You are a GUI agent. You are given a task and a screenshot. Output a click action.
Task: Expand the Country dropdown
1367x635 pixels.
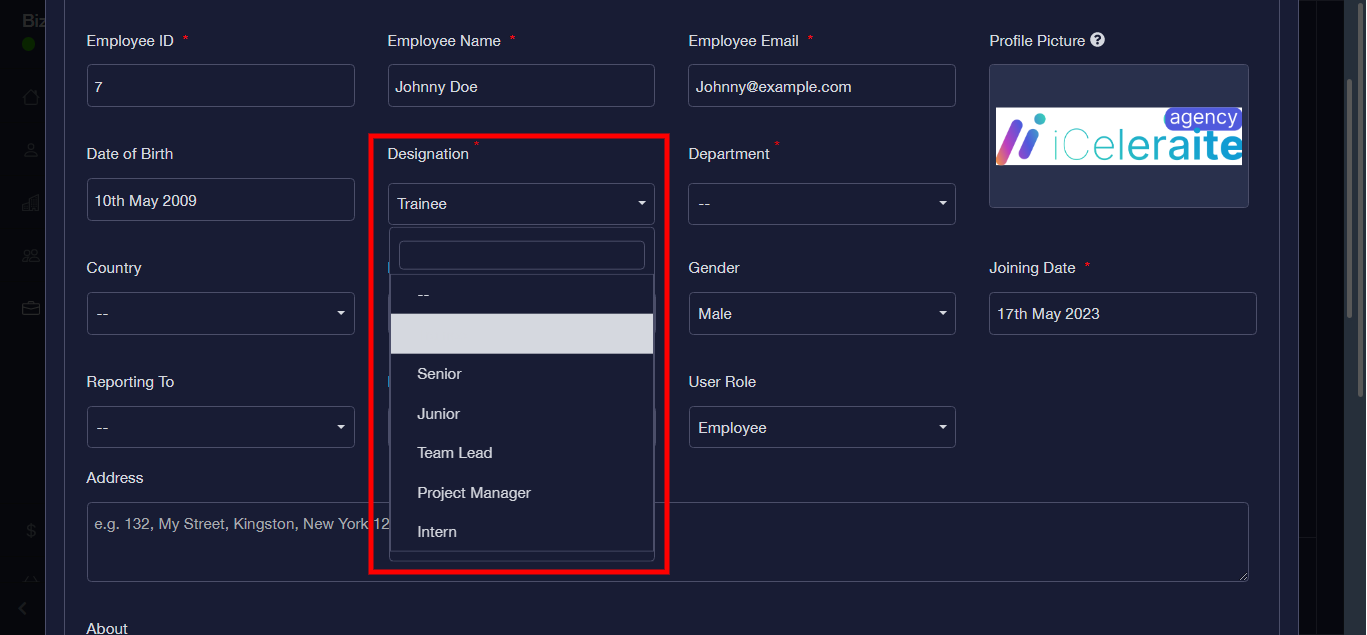point(220,314)
